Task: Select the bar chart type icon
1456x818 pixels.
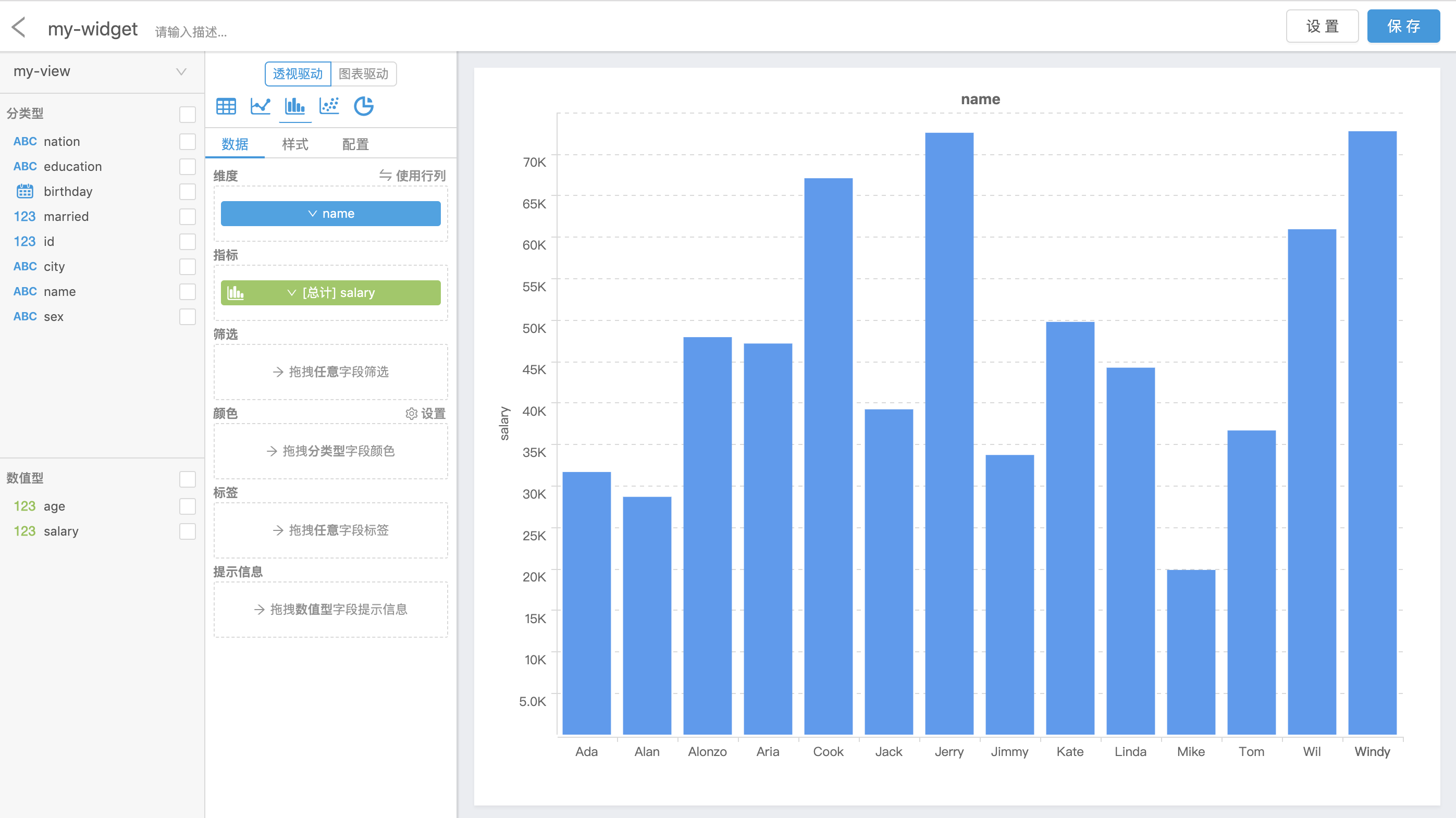Action: click(294, 106)
